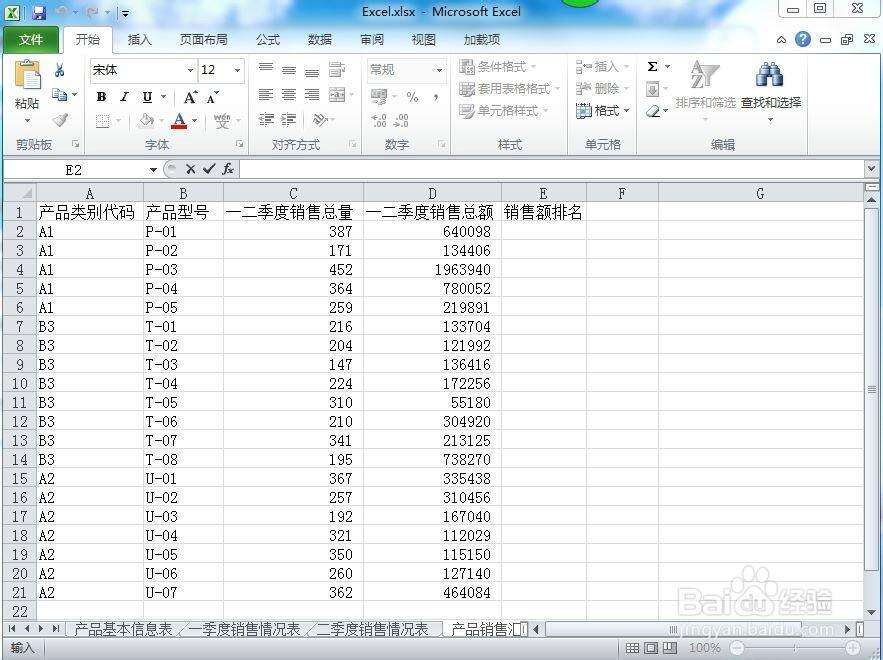Switch to the Data (数据) tab
Image resolution: width=883 pixels, height=660 pixels.
320,39
